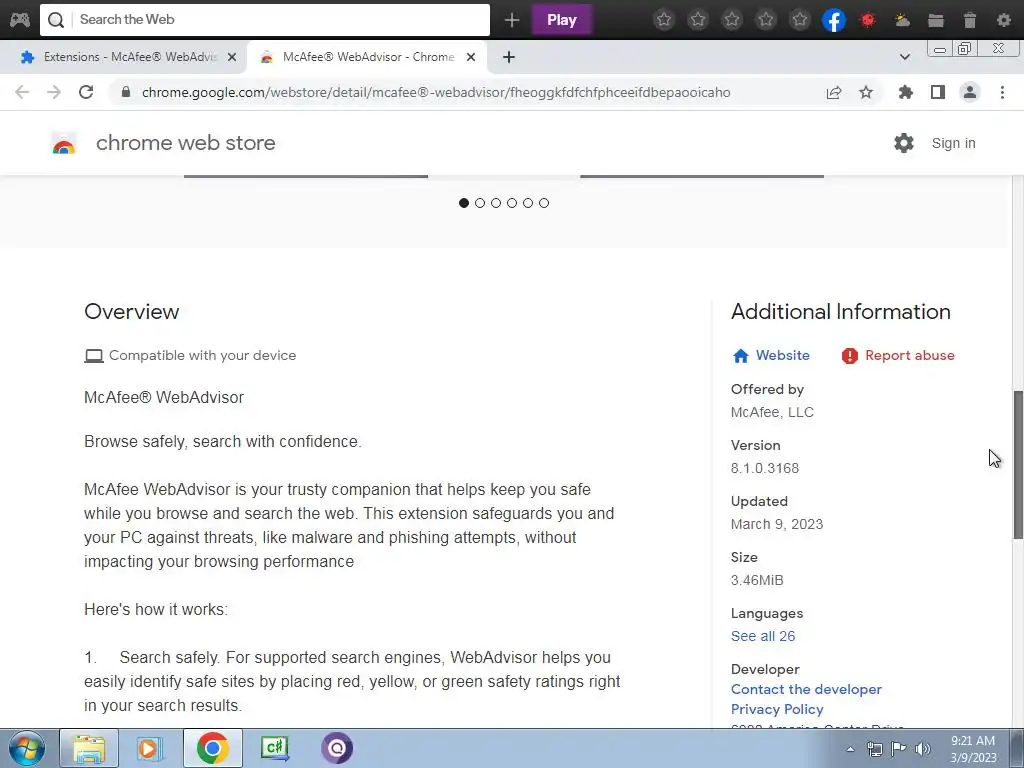View site information lock icon
Image resolution: width=1024 pixels, height=768 pixels.
(x=126, y=92)
